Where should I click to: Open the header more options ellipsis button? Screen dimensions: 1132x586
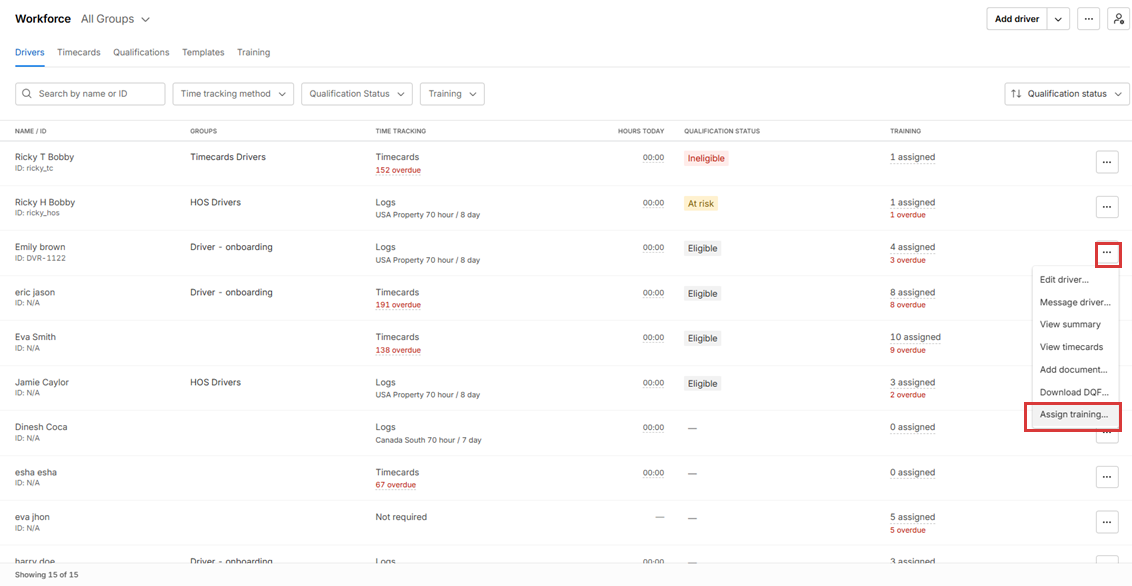(x=1089, y=19)
